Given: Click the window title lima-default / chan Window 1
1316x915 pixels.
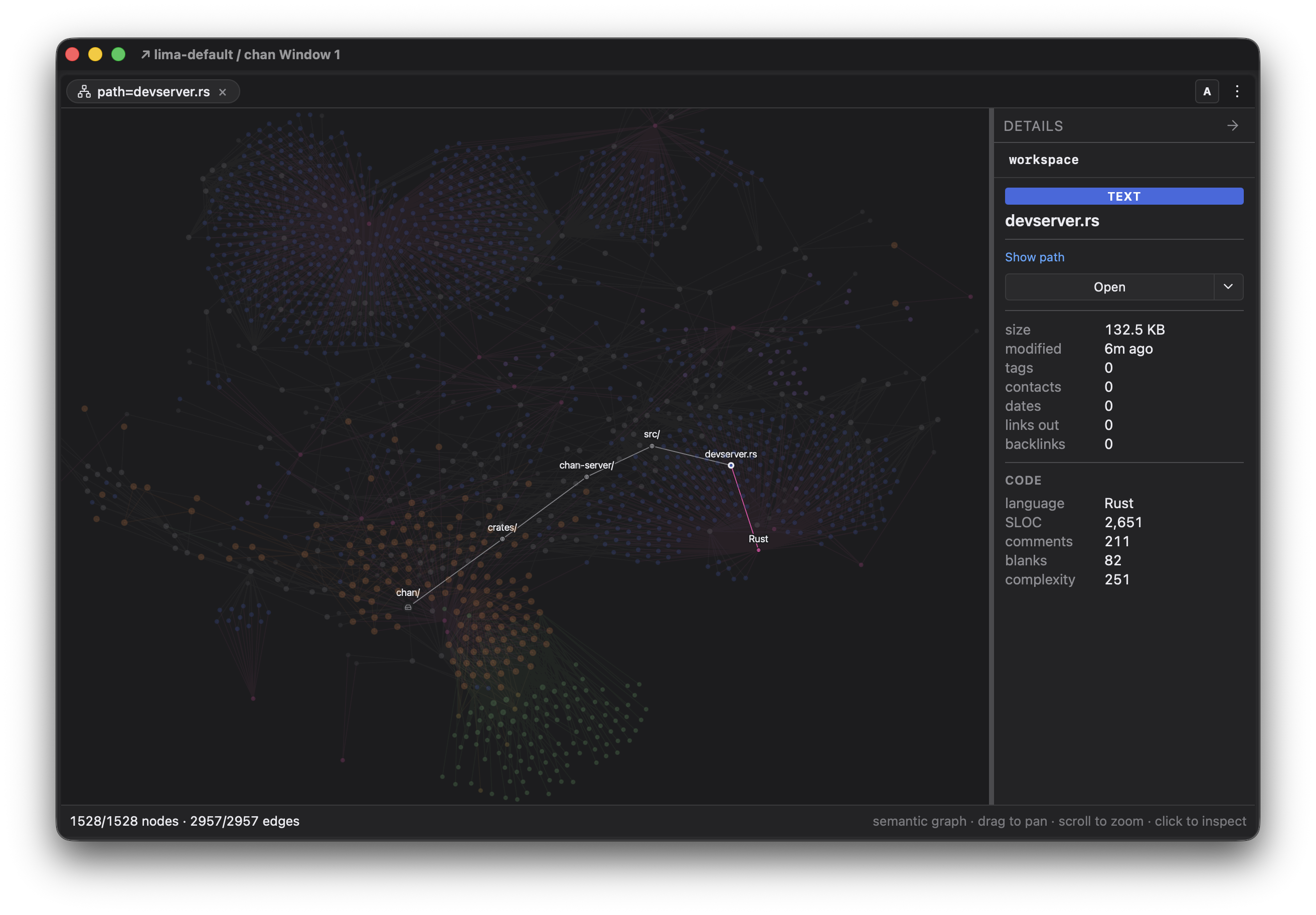Looking at the screenshot, I should coord(247,55).
